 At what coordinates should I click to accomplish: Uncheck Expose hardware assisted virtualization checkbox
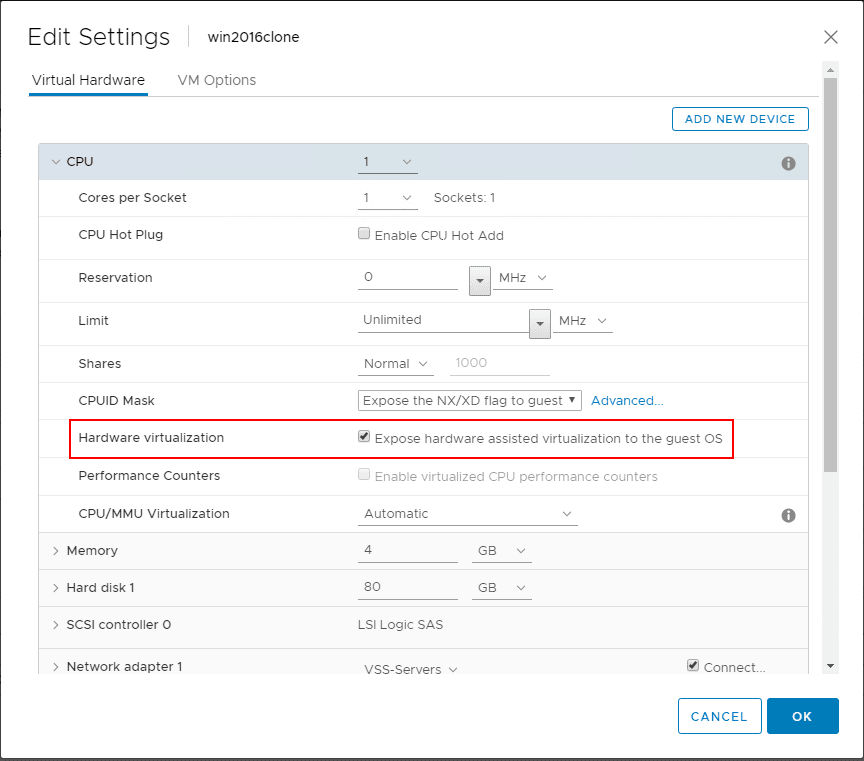tap(364, 437)
